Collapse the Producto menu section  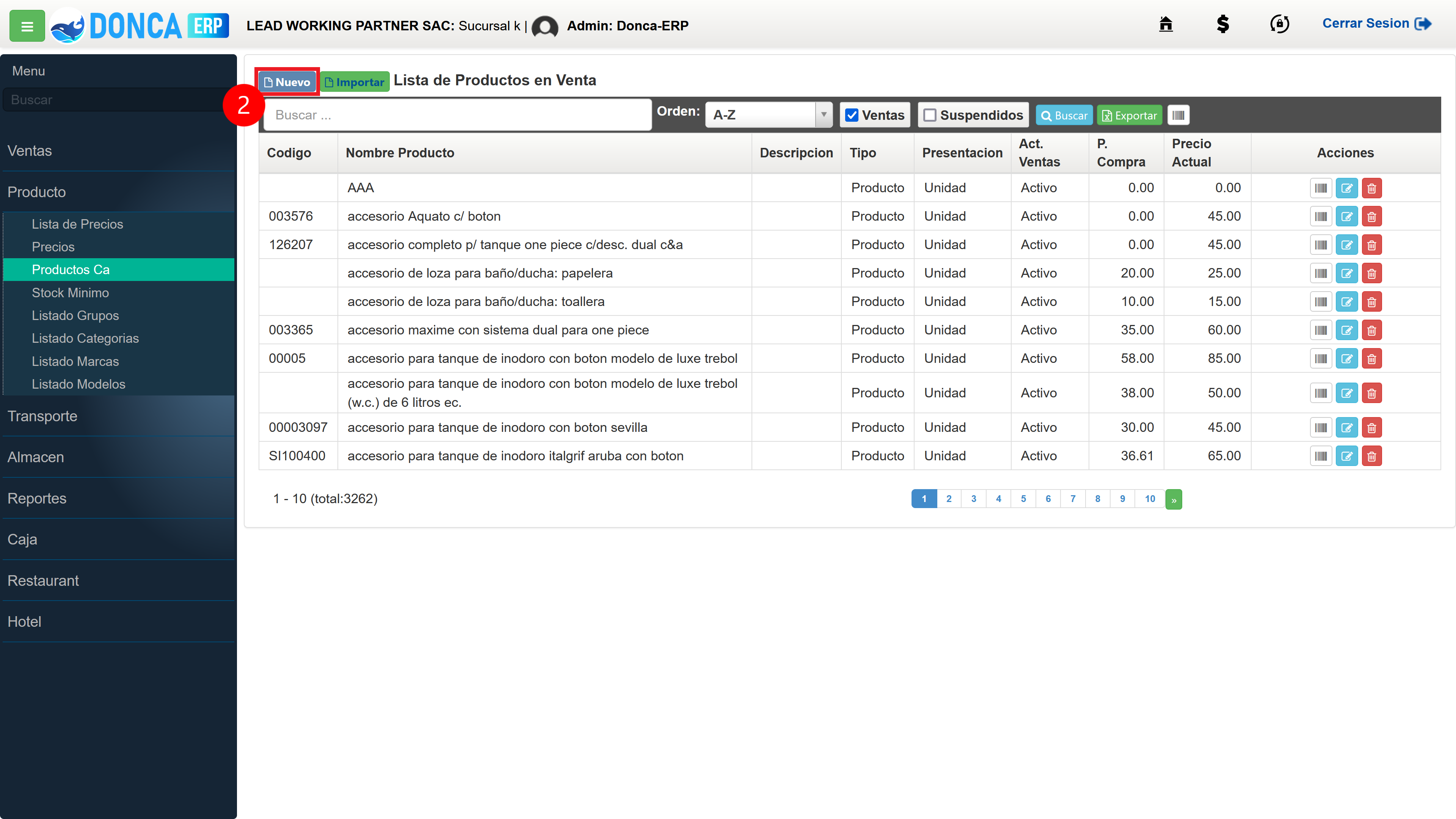pyautogui.click(x=119, y=192)
